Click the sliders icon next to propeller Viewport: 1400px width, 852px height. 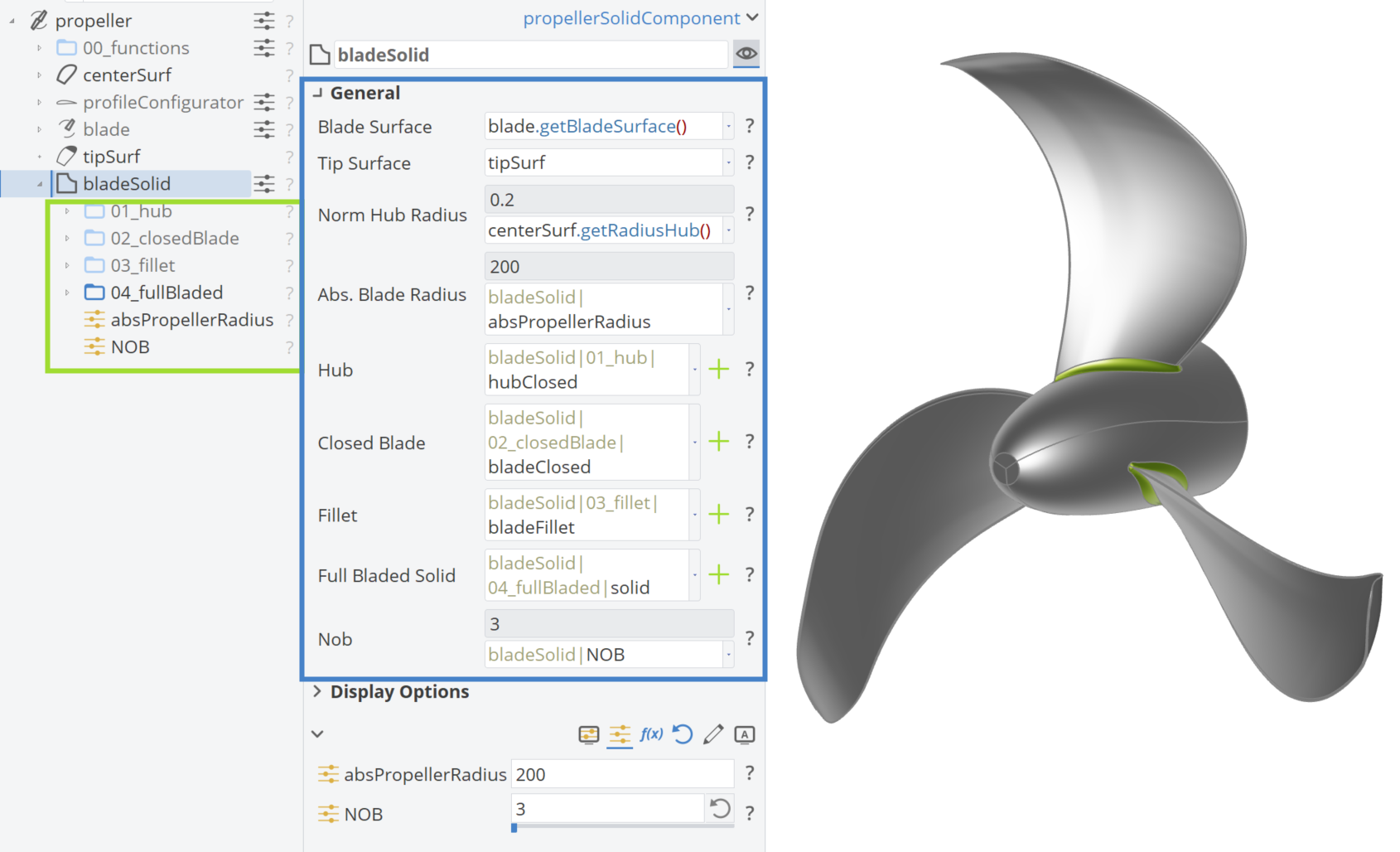pyautogui.click(x=263, y=21)
